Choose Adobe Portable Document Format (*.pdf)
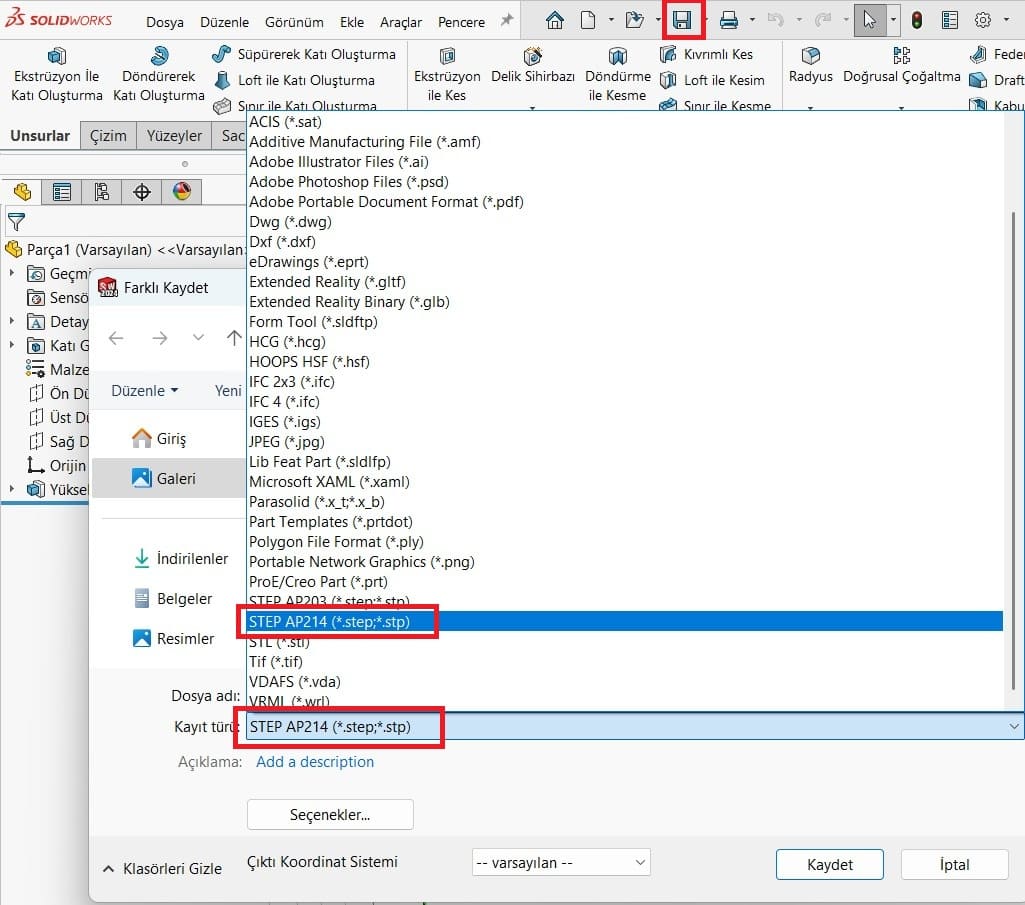Viewport: 1025px width, 905px height. click(624, 201)
